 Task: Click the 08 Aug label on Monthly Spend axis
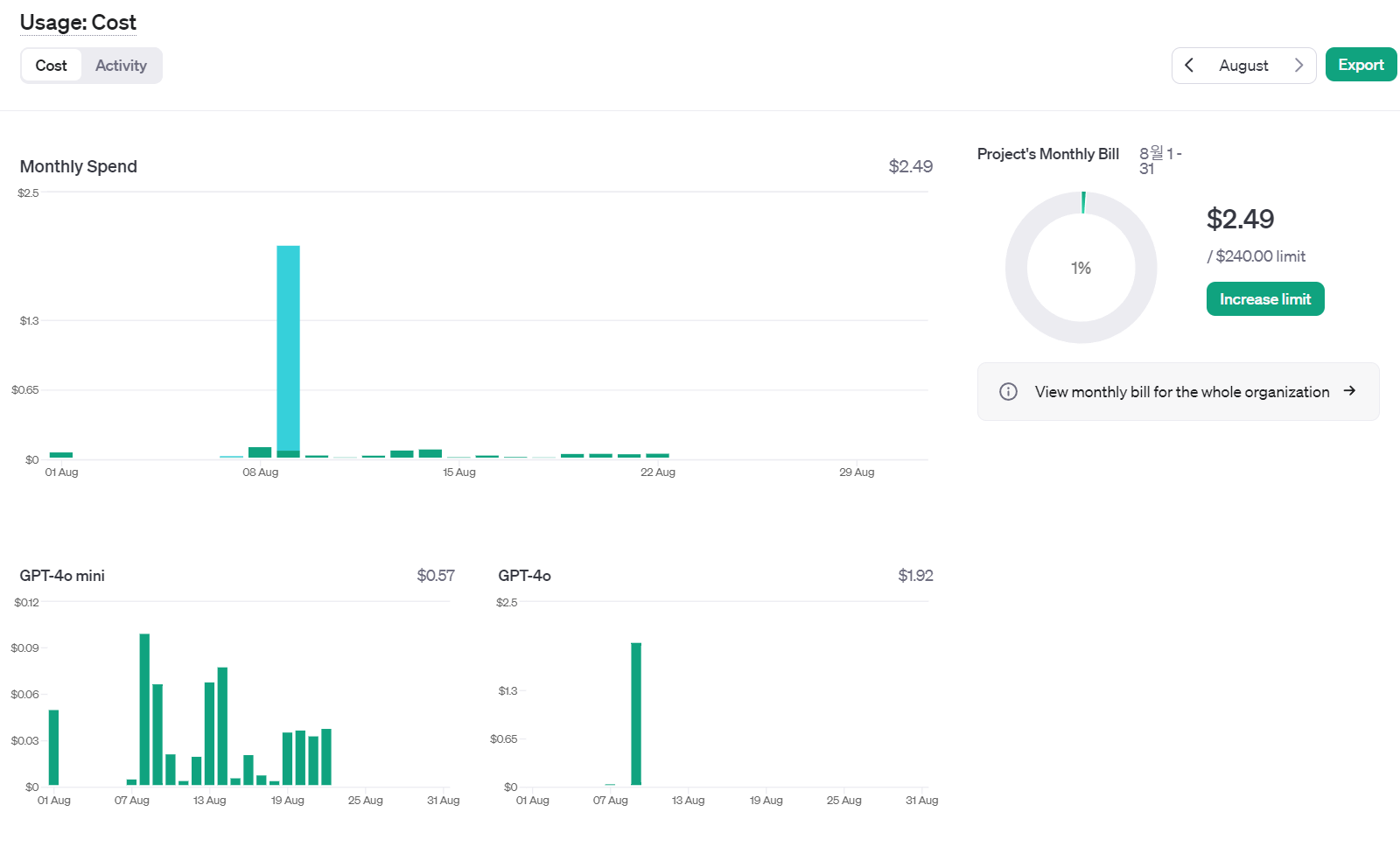pos(261,472)
